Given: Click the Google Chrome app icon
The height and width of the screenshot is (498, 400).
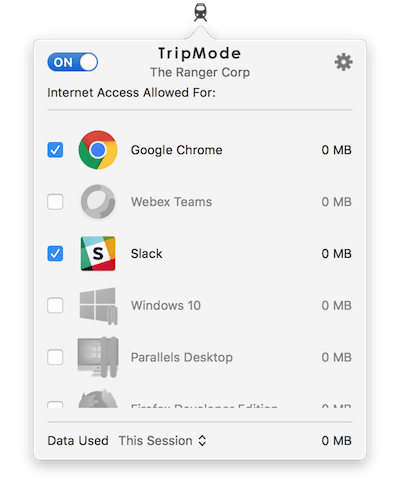Looking at the screenshot, I should coord(98,150).
